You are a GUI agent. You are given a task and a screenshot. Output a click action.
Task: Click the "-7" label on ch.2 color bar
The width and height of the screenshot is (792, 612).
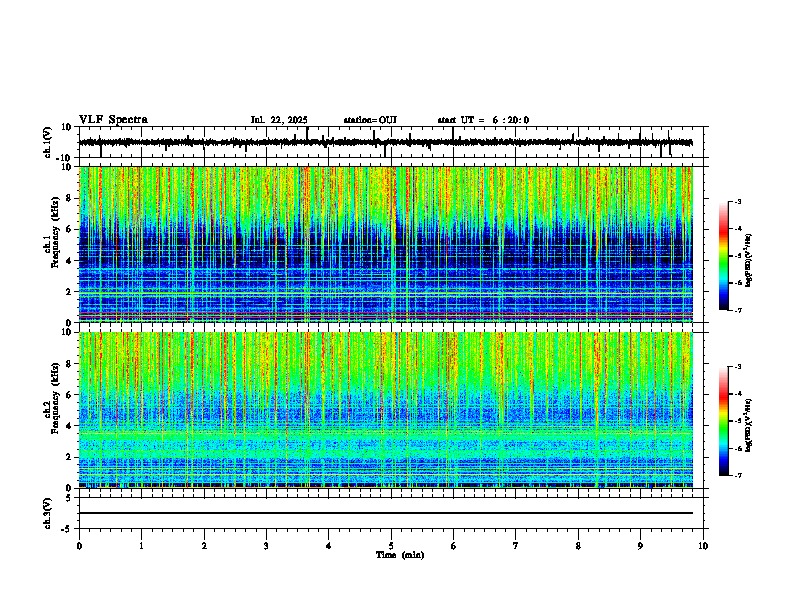[737, 475]
